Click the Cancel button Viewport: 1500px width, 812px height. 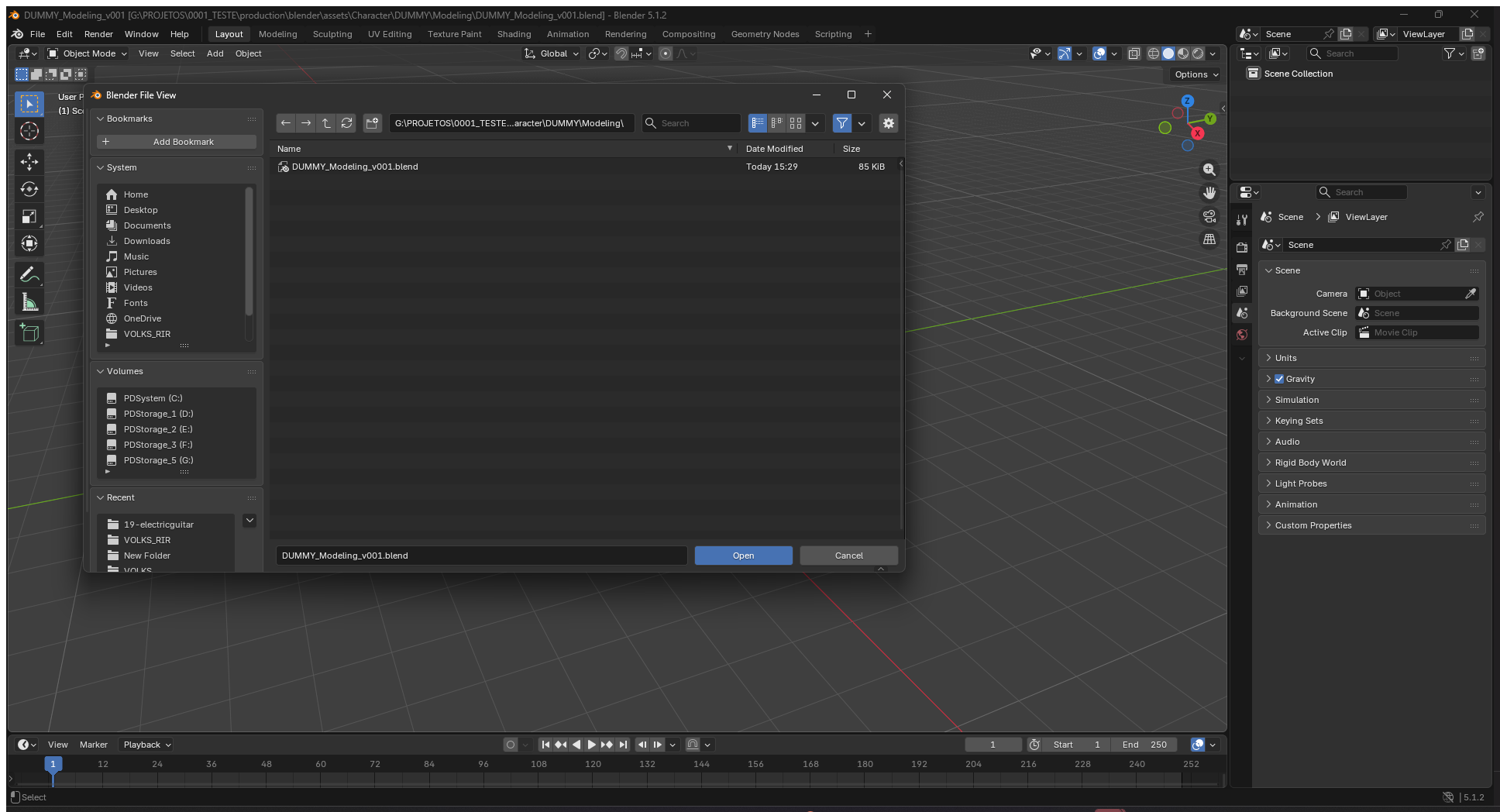coord(849,556)
